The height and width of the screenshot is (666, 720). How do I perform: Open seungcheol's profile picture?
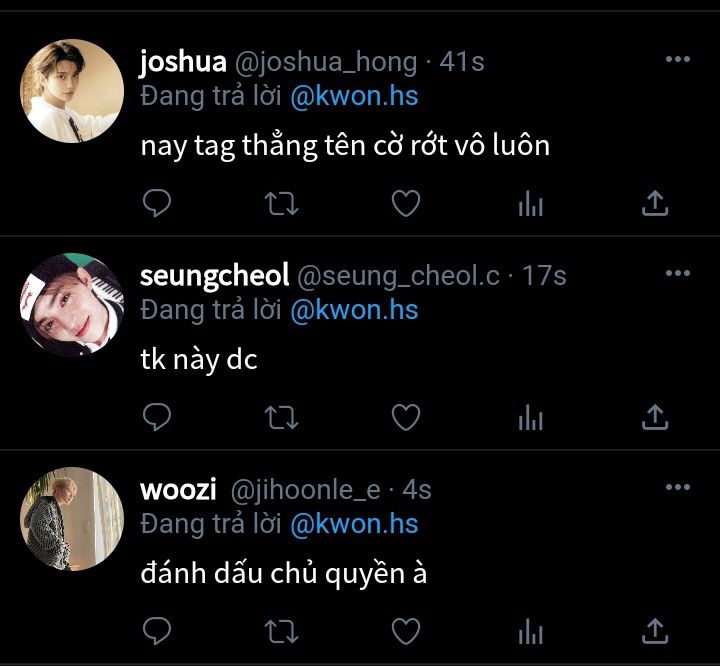[72, 305]
